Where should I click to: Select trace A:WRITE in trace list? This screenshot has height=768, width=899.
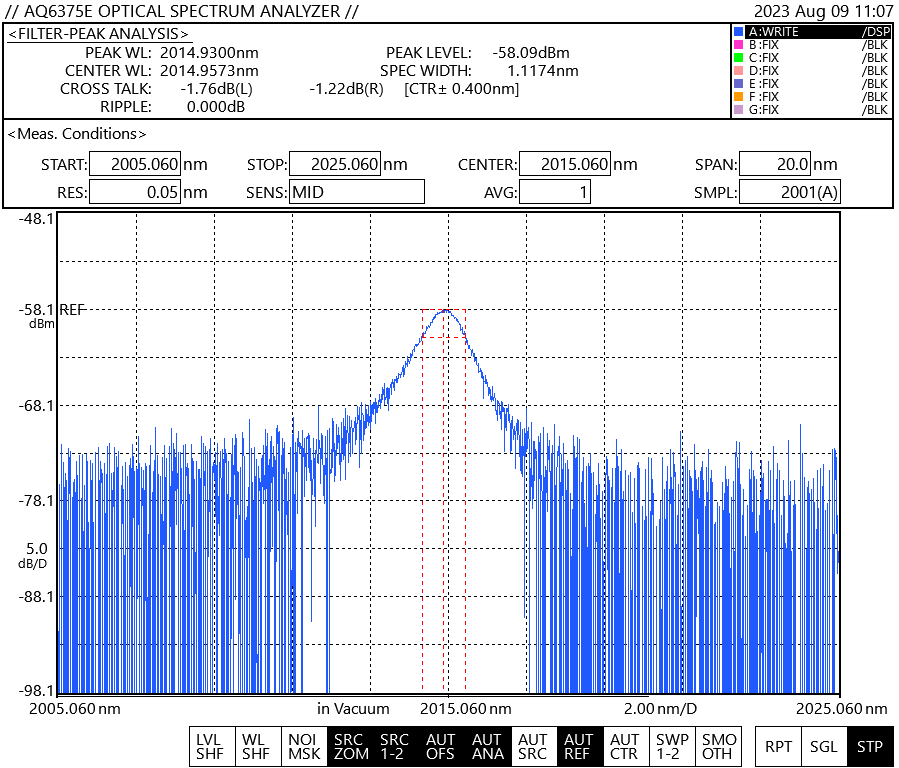[810, 32]
